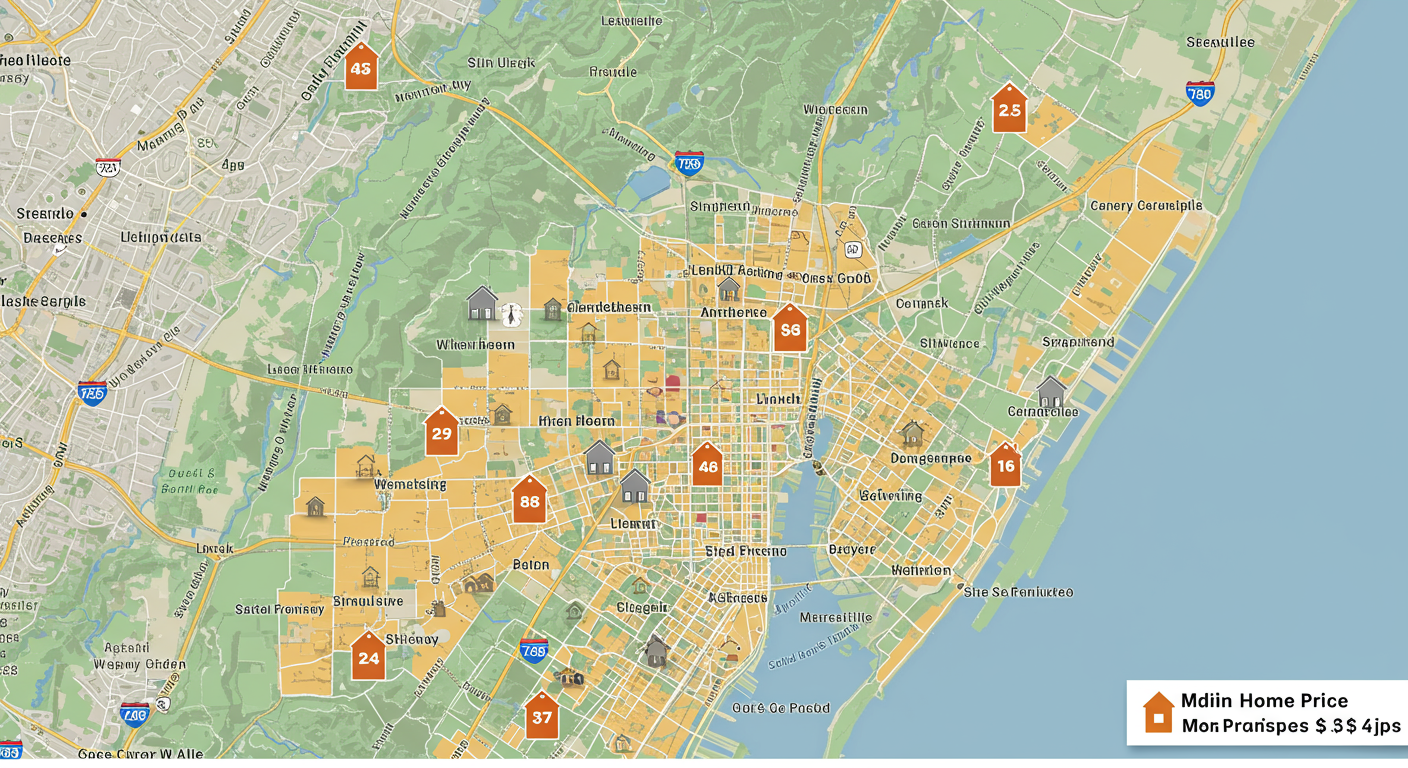
Task: Click the orange price marker labeled 45
Action: (361, 68)
